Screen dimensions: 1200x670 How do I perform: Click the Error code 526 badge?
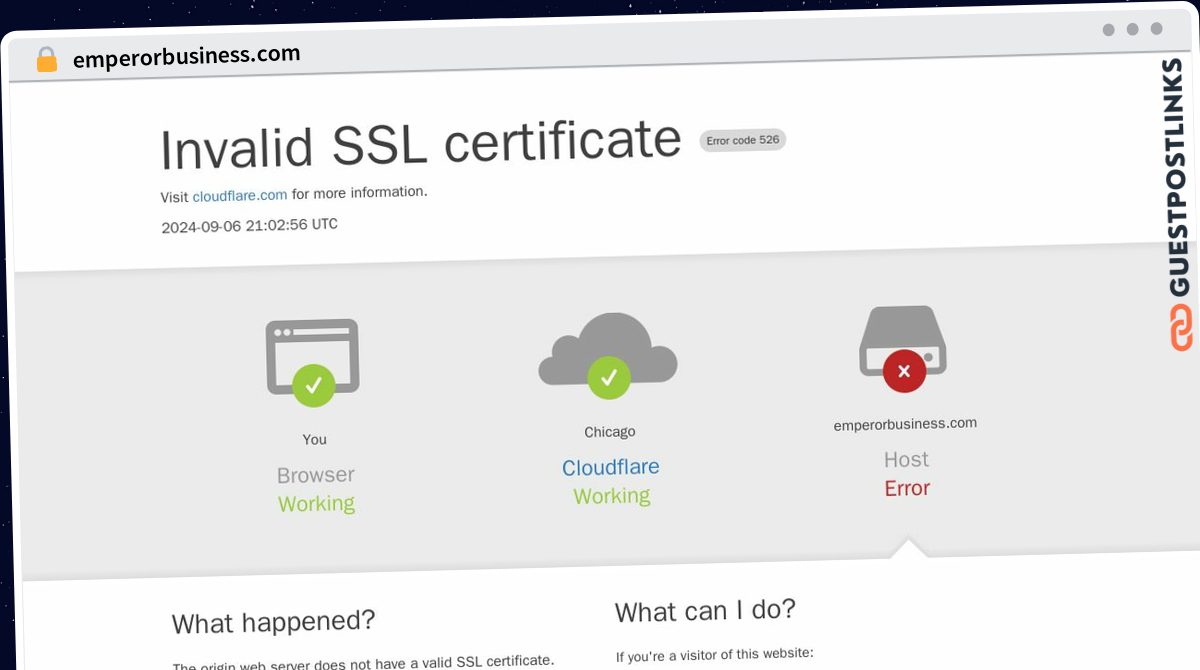742,140
